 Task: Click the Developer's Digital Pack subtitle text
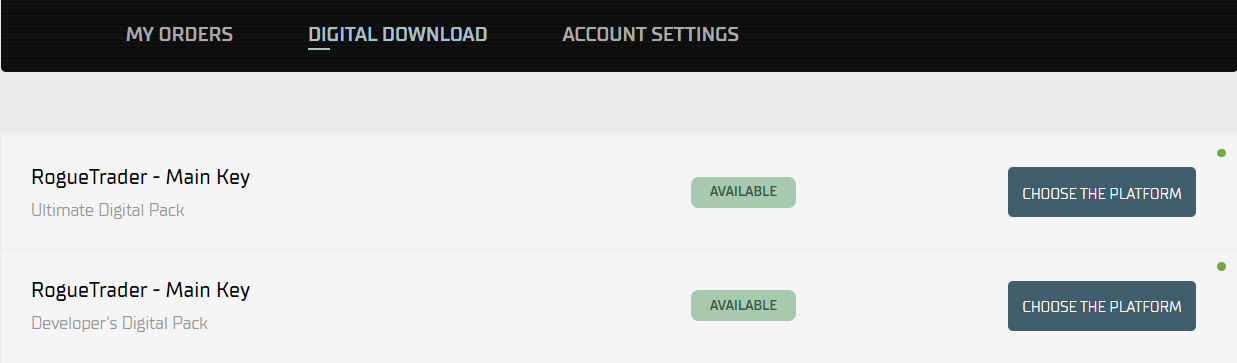(120, 324)
